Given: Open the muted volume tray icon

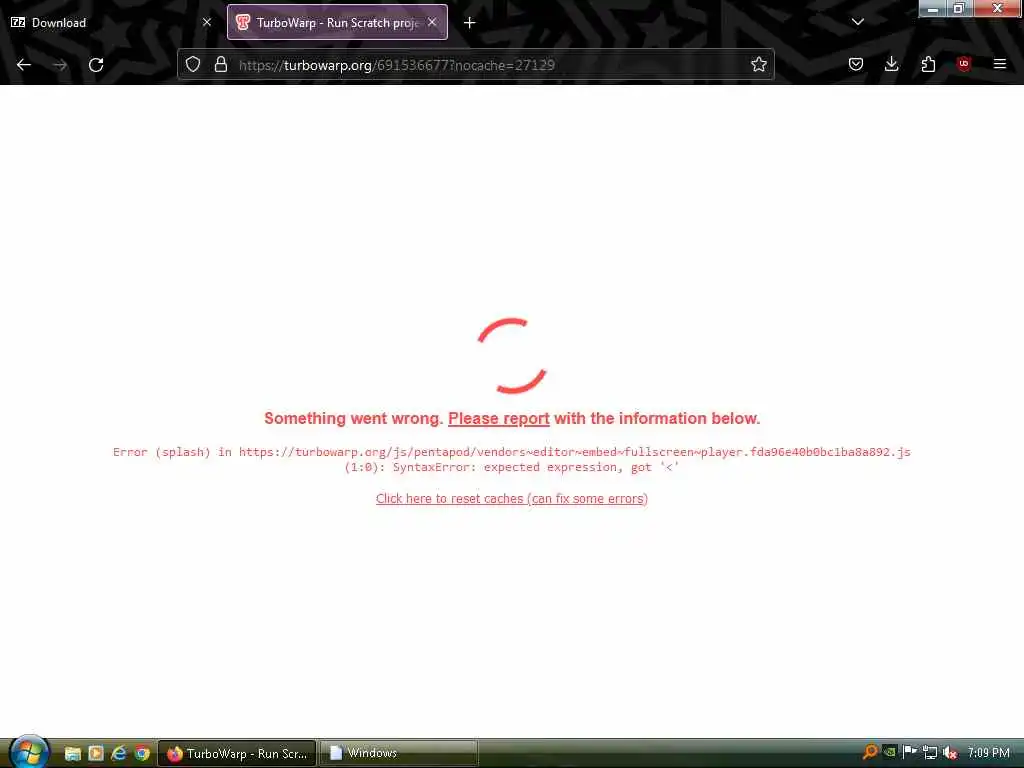Looking at the screenshot, I should (950, 753).
